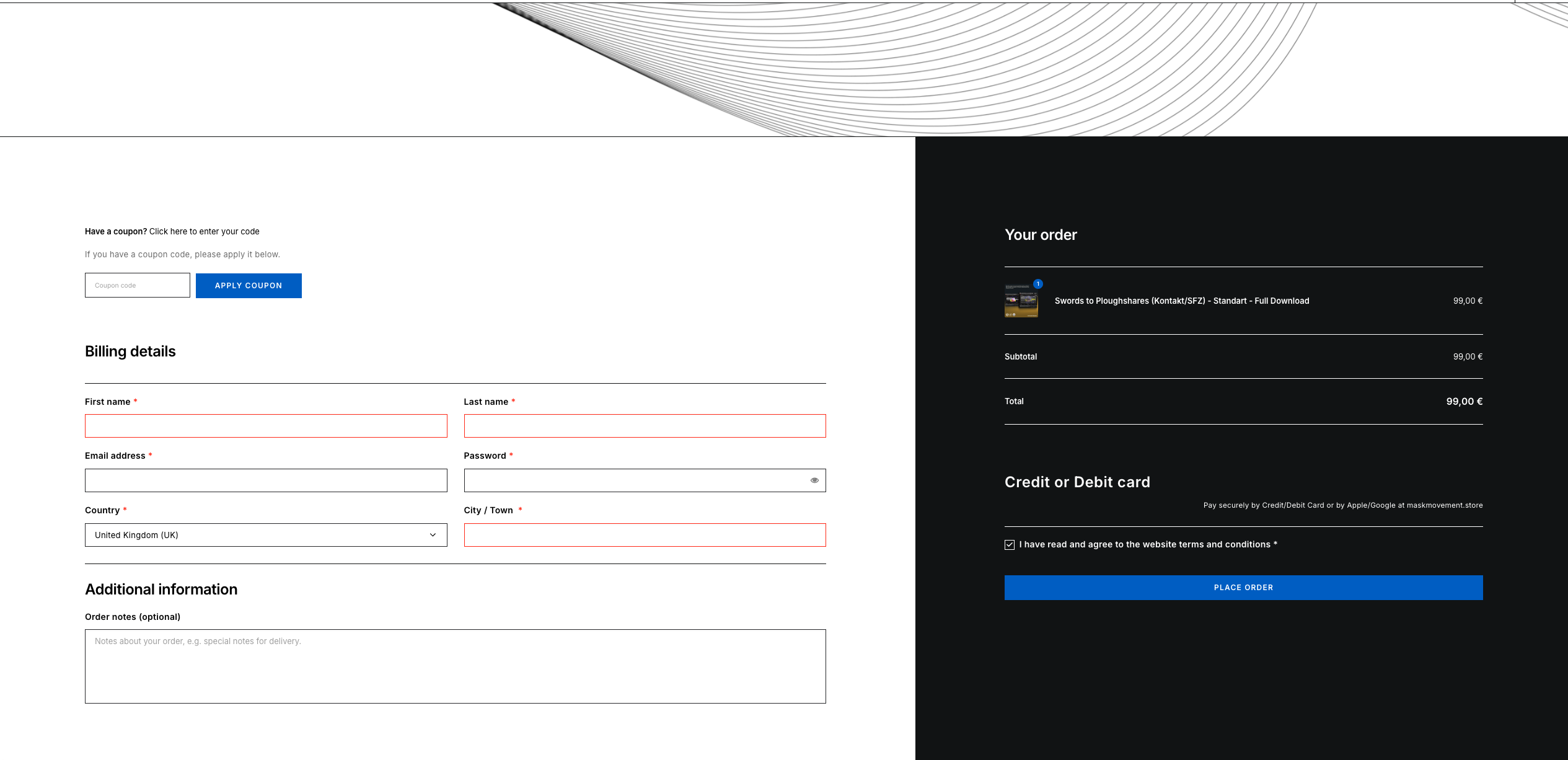Click the Swords to Ploughshares product name
The width and height of the screenshot is (1568, 760).
(1181, 301)
